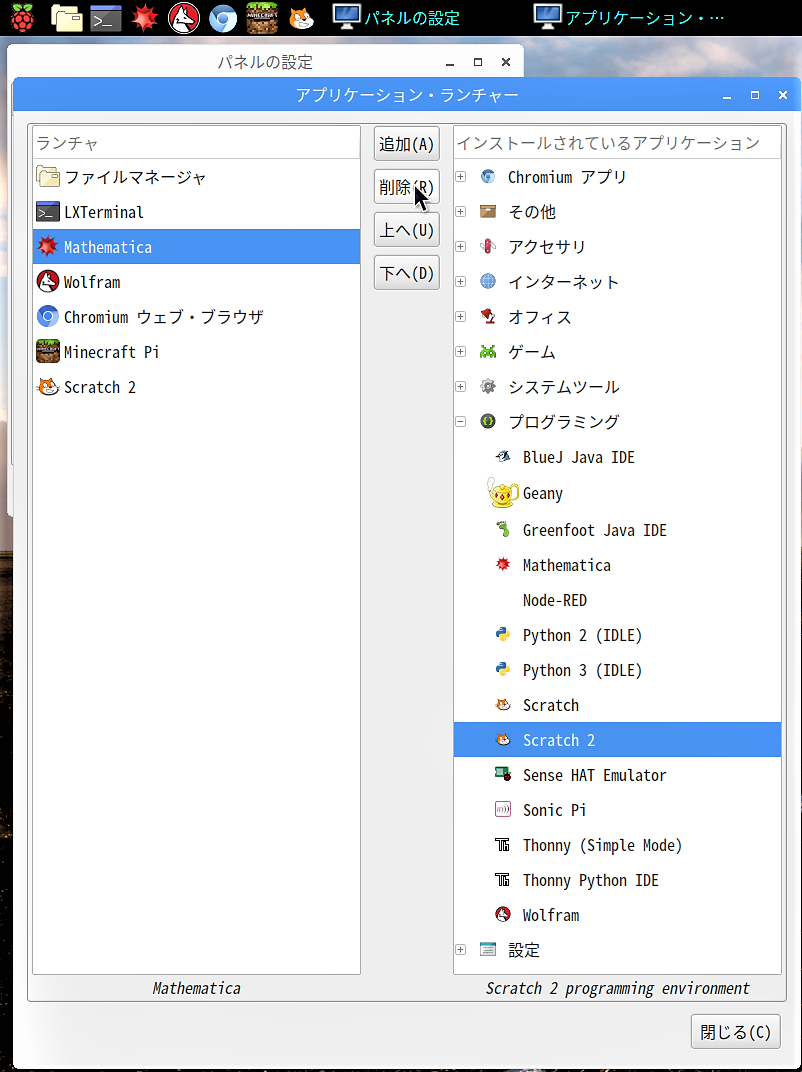The width and height of the screenshot is (802, 1072).
Task: Click the システムツール gear icon
Action: [487, 386]
